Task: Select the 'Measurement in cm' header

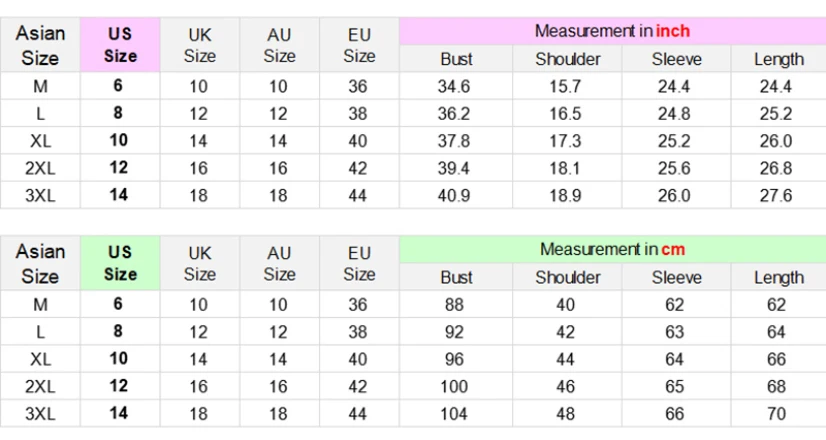Action: [612, 249]
